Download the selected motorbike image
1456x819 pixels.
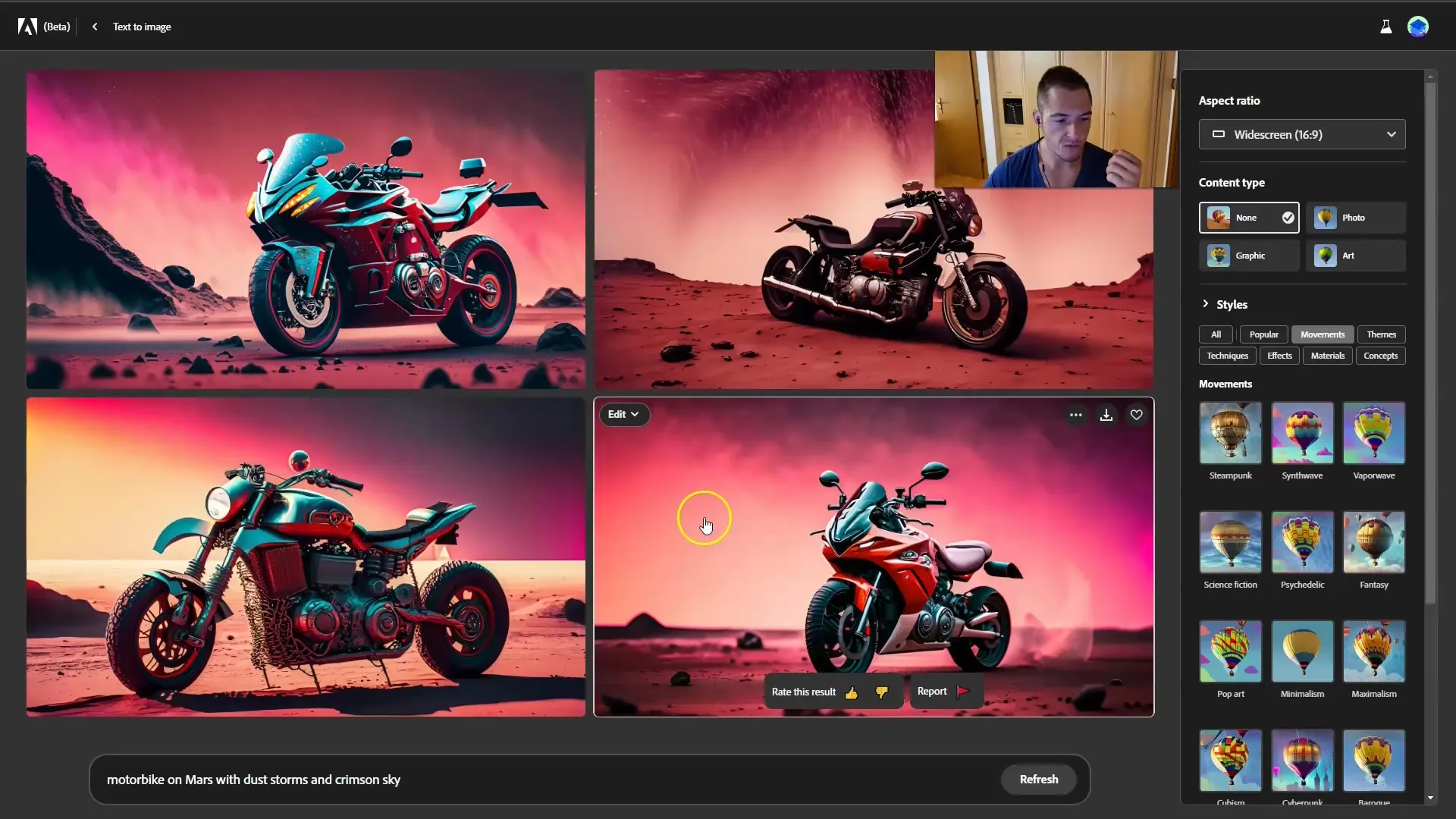pos(1106,415)
